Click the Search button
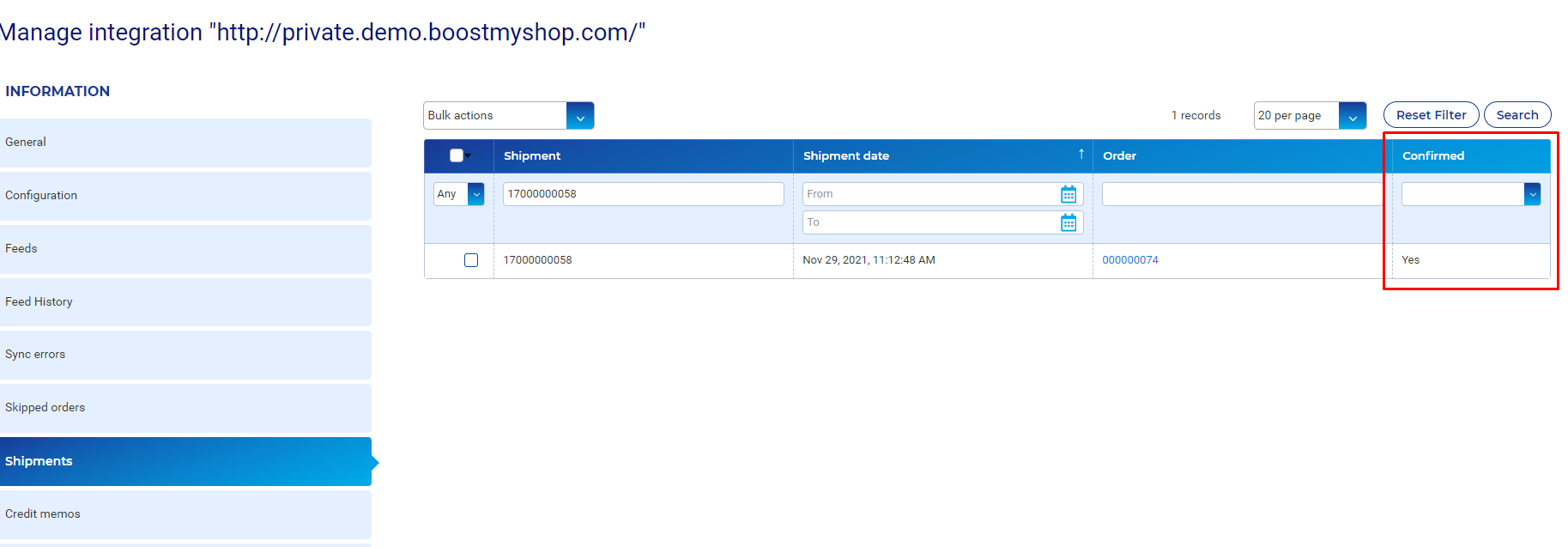 (x=1517, y=115)
